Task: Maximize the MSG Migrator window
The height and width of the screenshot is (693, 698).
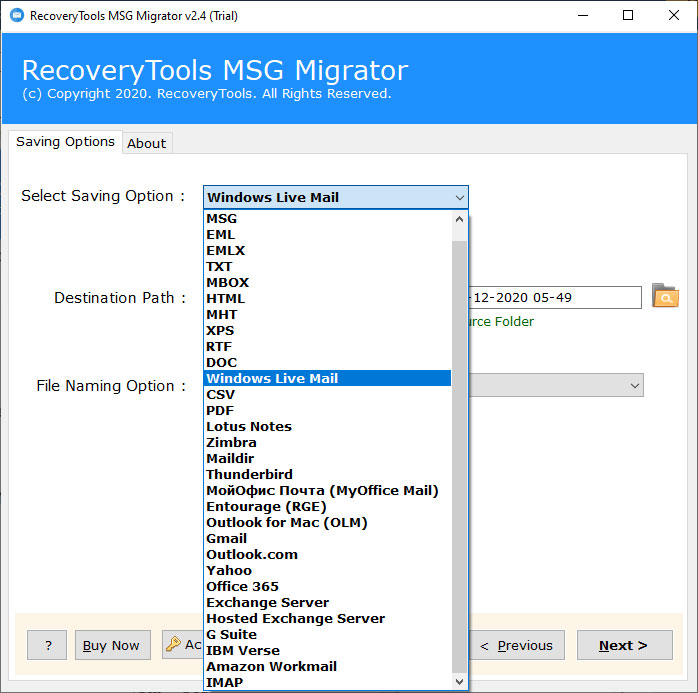Action: point(628,16)
